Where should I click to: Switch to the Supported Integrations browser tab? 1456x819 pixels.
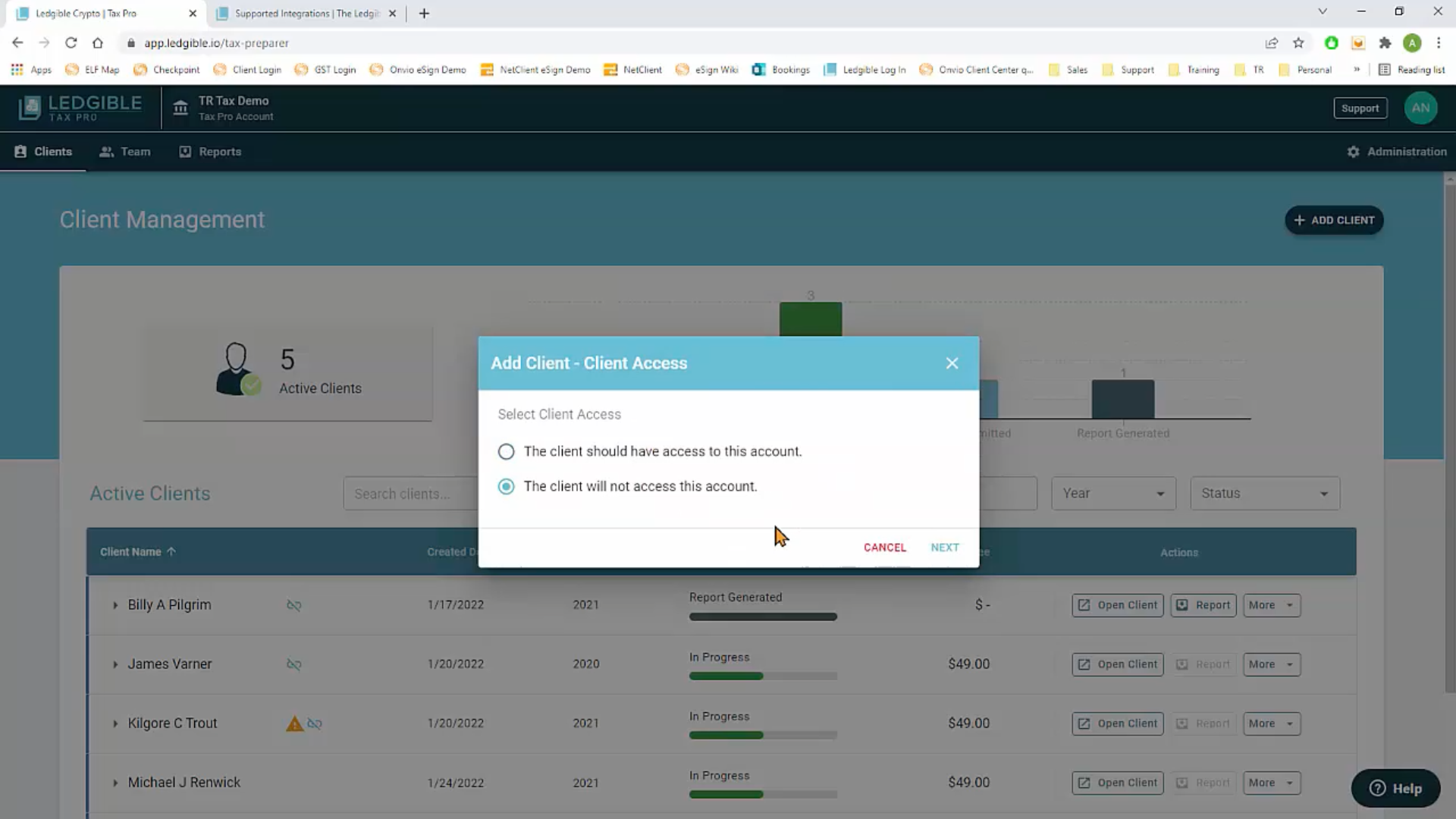(x=300, y=13)
